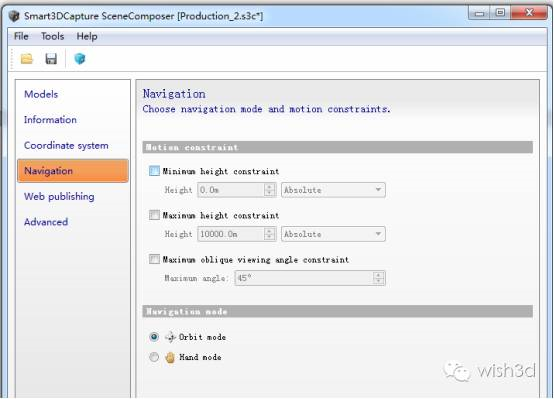
Task: Click the 'Choose navigation mode and motion constraints' text
Action: coord(267,109)
